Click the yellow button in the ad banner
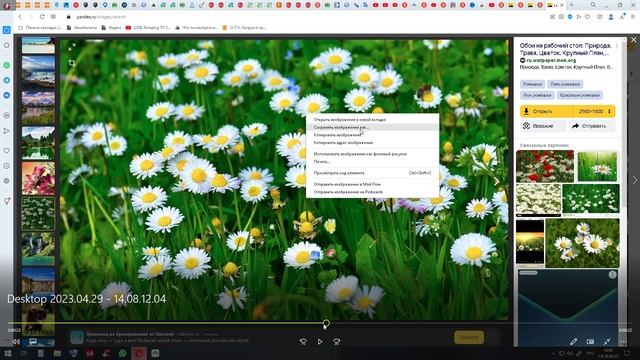This screenshot has height=360, width=640. 469,337
